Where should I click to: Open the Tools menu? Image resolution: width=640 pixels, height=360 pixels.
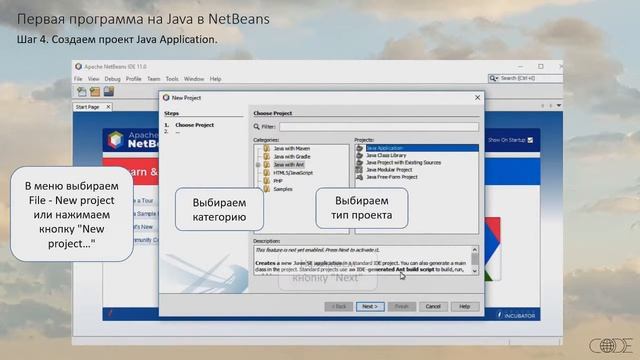pyautogui.click(x=172, y=79)
